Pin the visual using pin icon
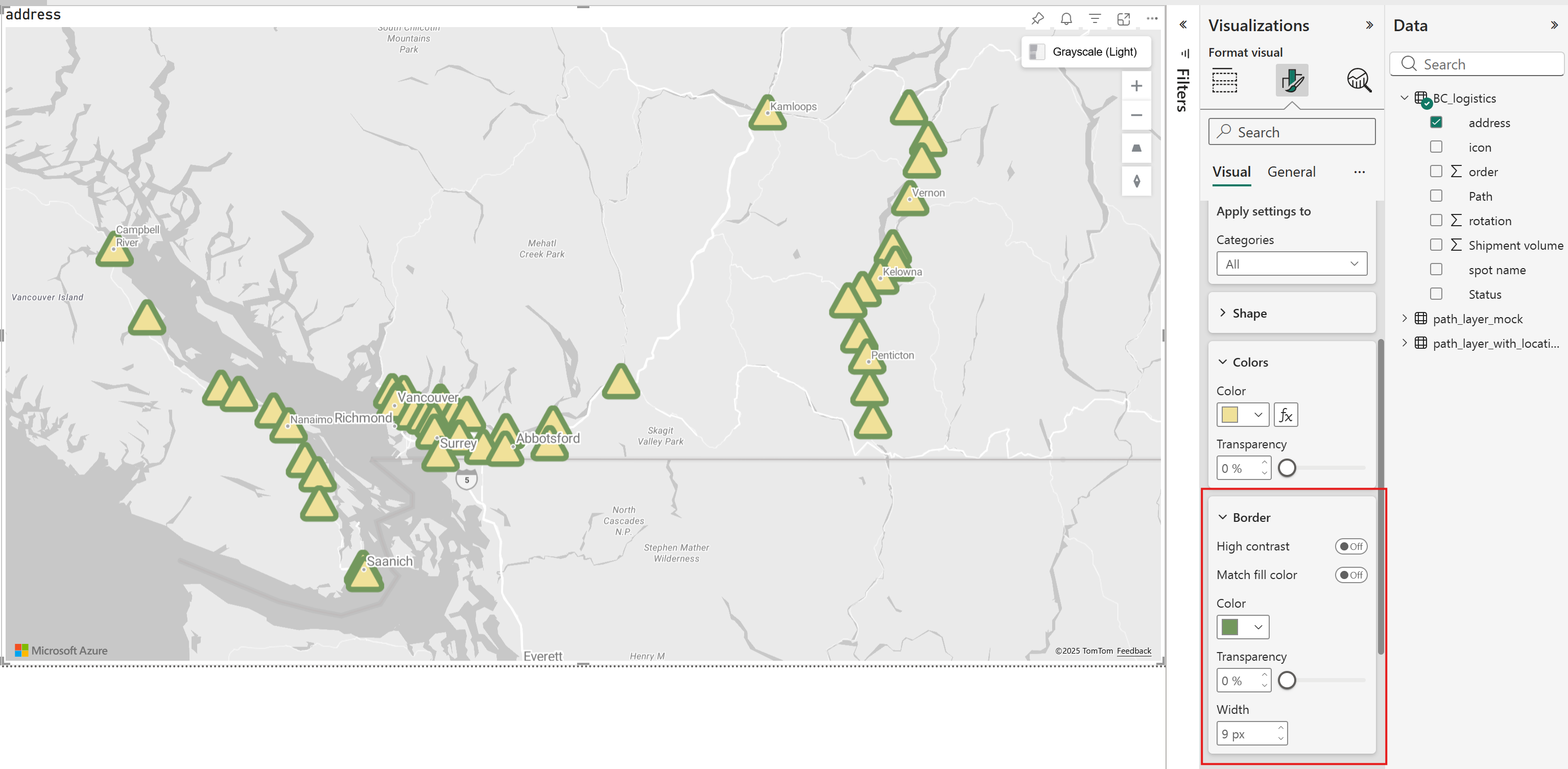This screenshot has height=769, width=1568. pos(1038,19)
